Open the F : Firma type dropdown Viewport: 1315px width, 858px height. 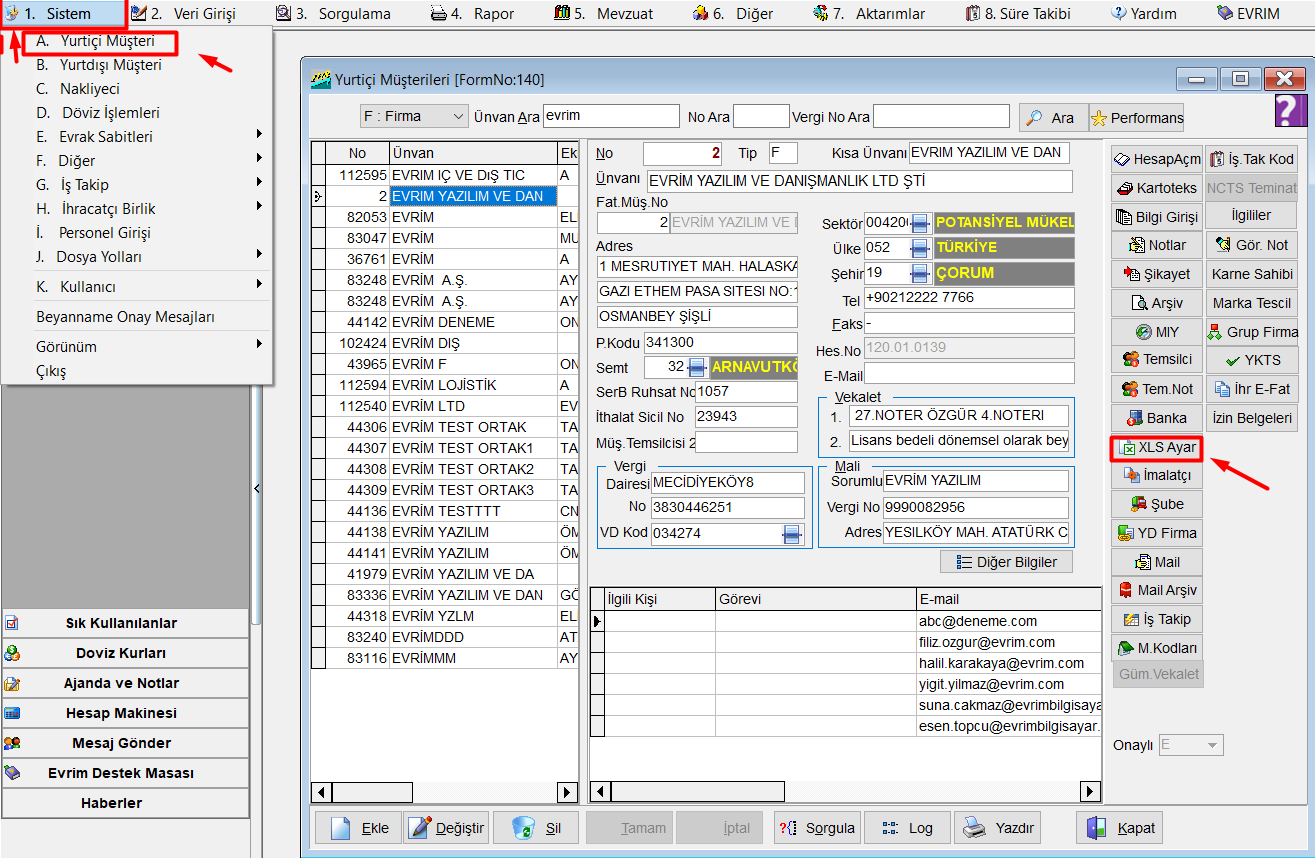[414, 116]
